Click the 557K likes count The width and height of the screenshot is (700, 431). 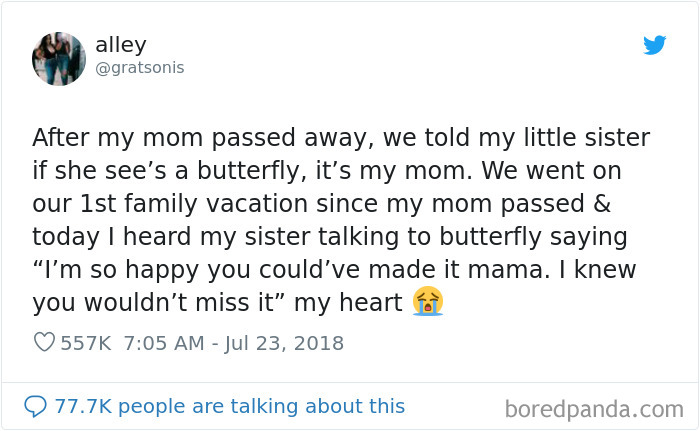(x=86, y=343)
